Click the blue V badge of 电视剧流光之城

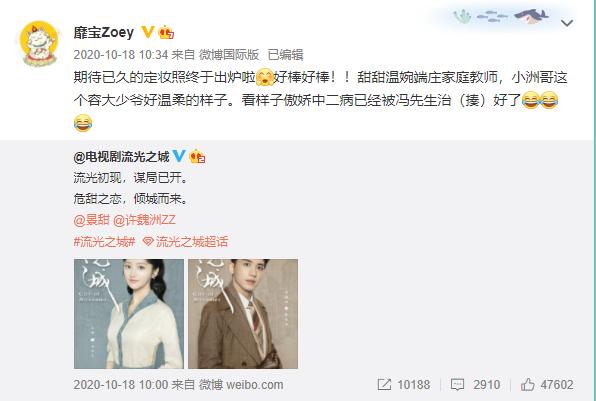pos(179,156)
